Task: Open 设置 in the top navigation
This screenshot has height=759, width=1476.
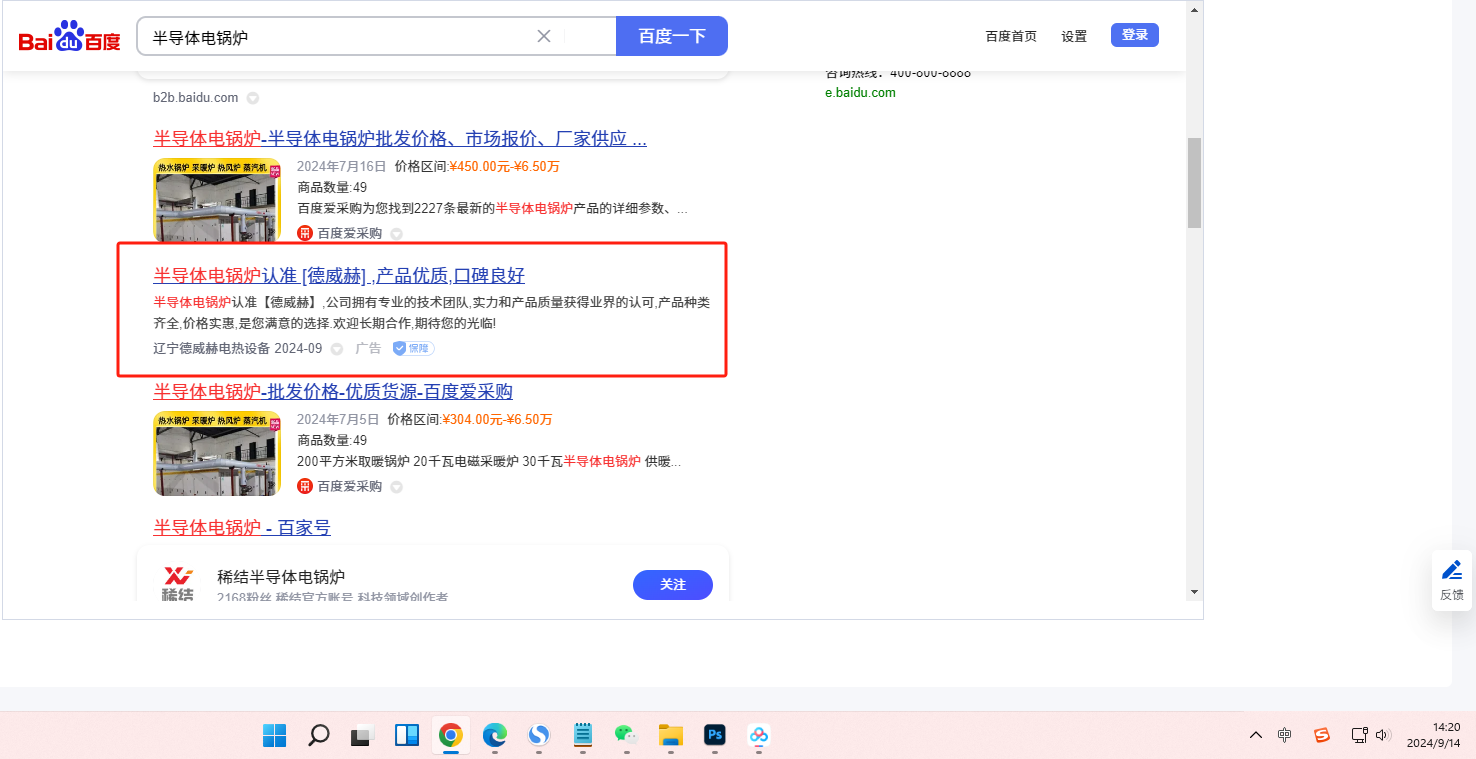Action: pyautogui.click(x=1074, y=36)
